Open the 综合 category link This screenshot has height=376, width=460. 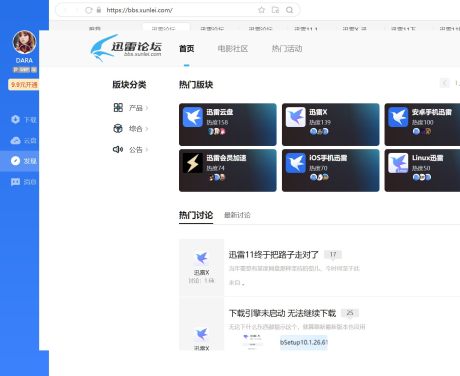click(136, 129)
